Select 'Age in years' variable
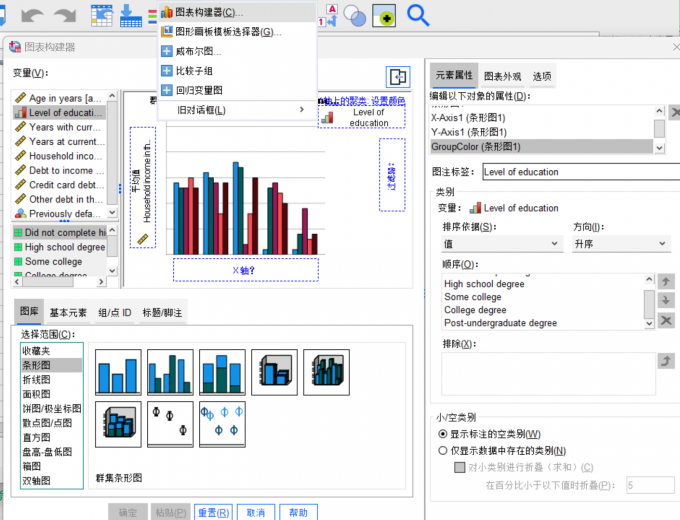 tap(59, 98)
